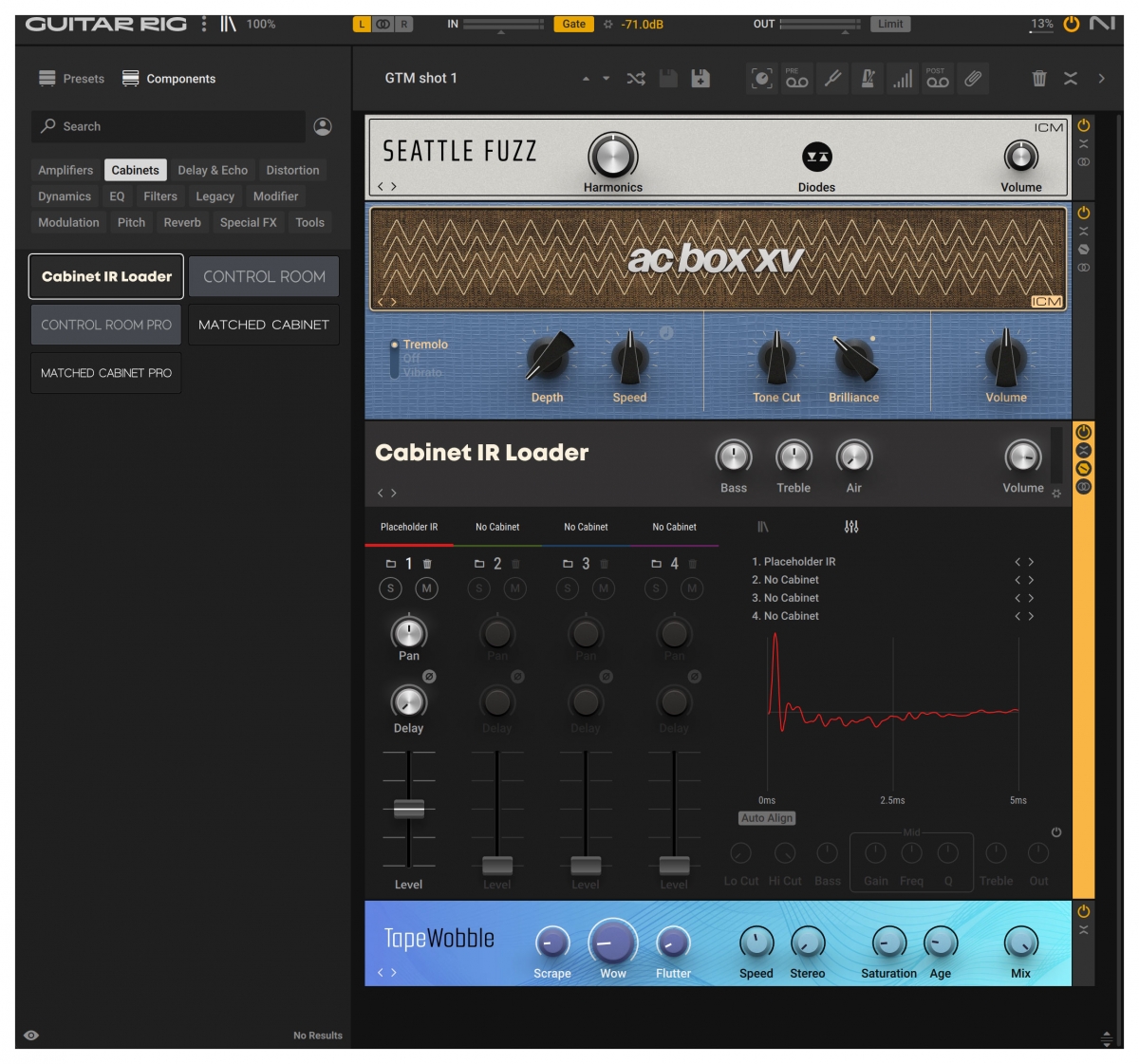This screenshot has height=1064, width=1139.
Task: Switch to the Presets tab
Action: (72, 79)
